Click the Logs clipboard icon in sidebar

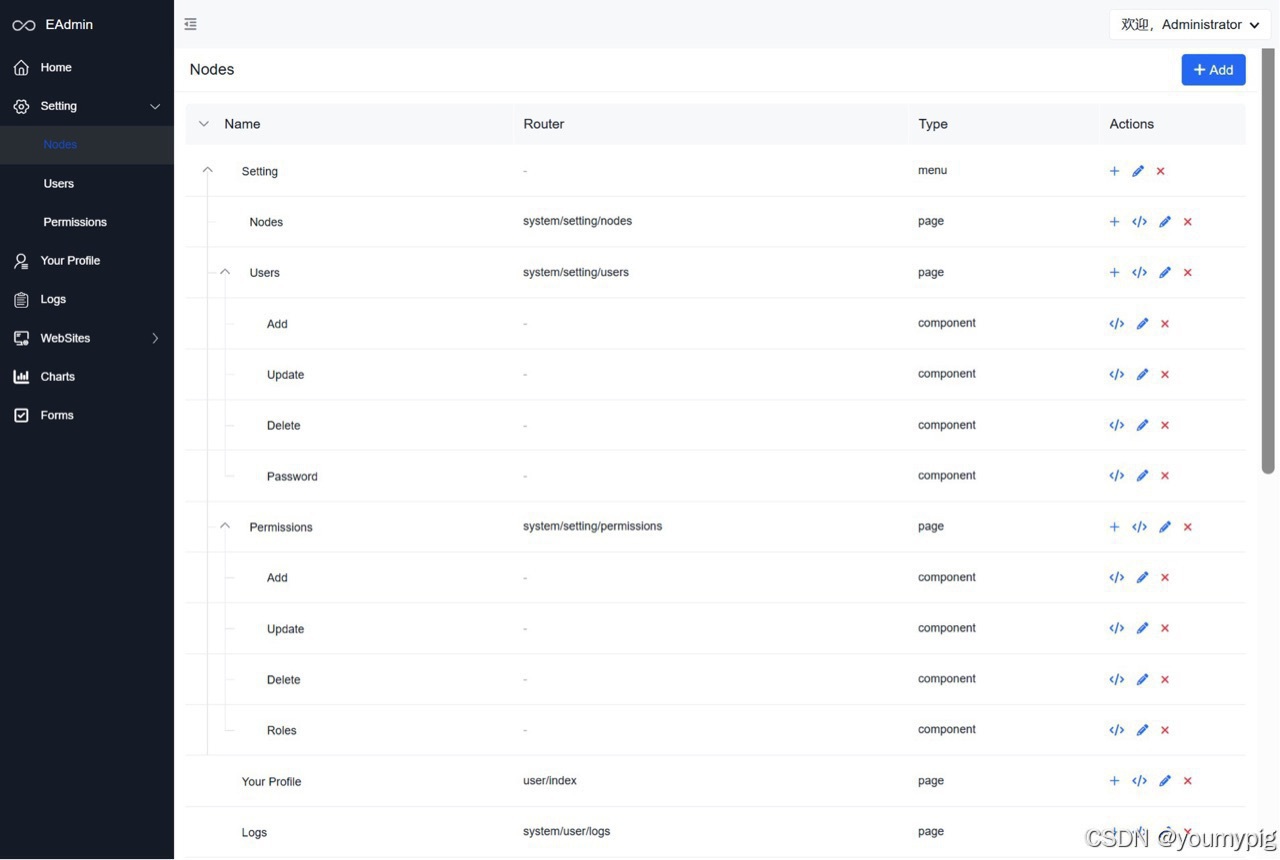(x=21, y=300)
